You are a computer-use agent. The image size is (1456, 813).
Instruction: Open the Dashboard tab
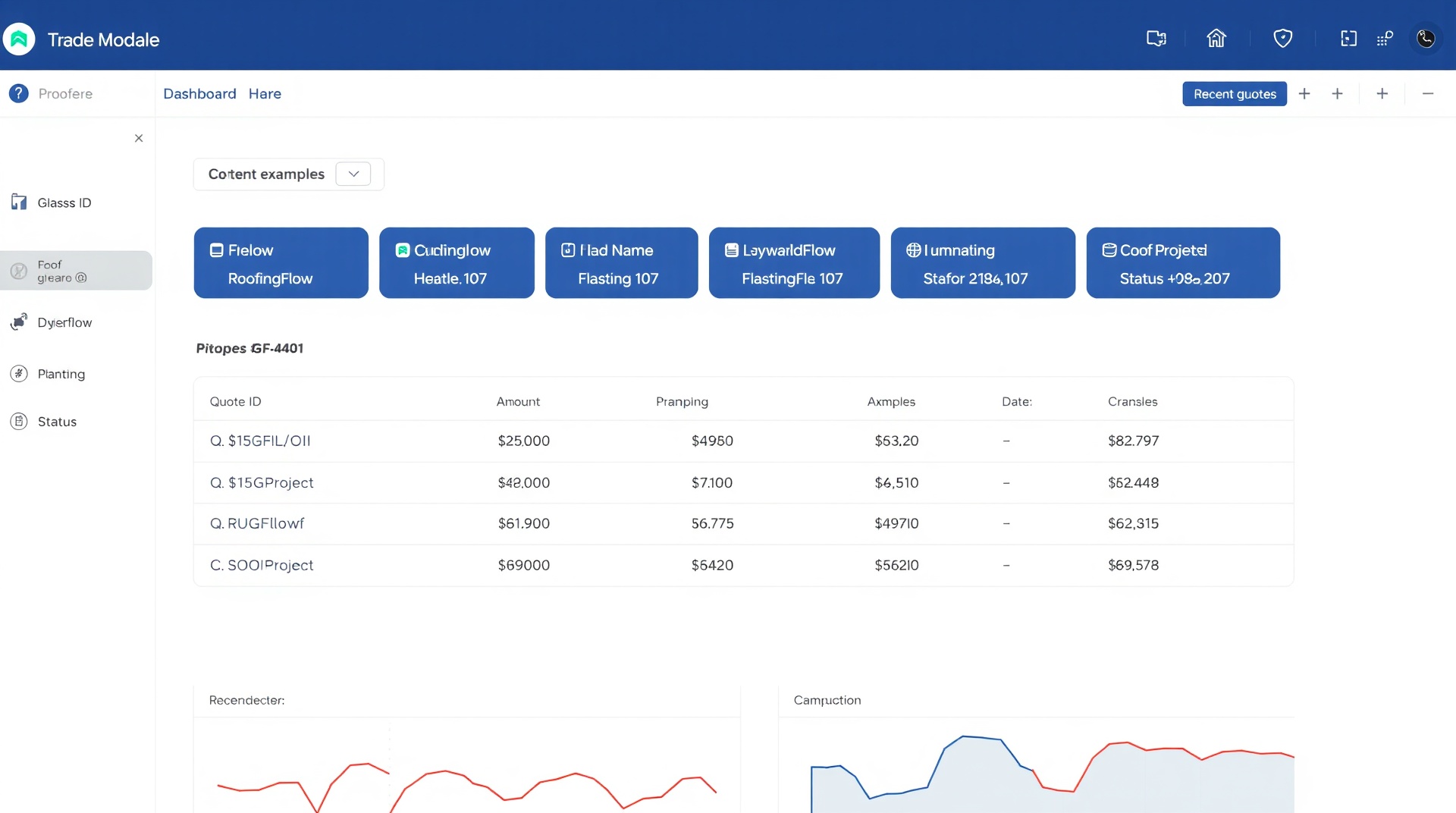tap(199, 93)
